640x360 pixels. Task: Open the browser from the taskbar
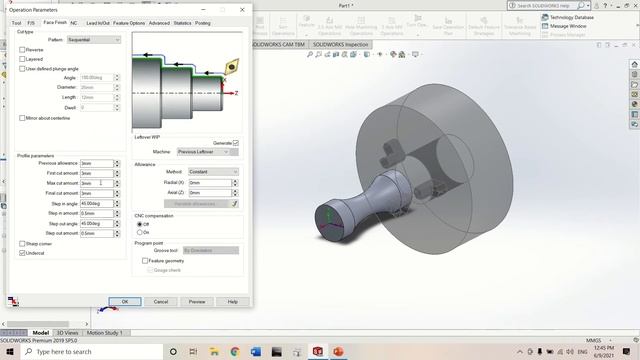click(x=235, y=351)
